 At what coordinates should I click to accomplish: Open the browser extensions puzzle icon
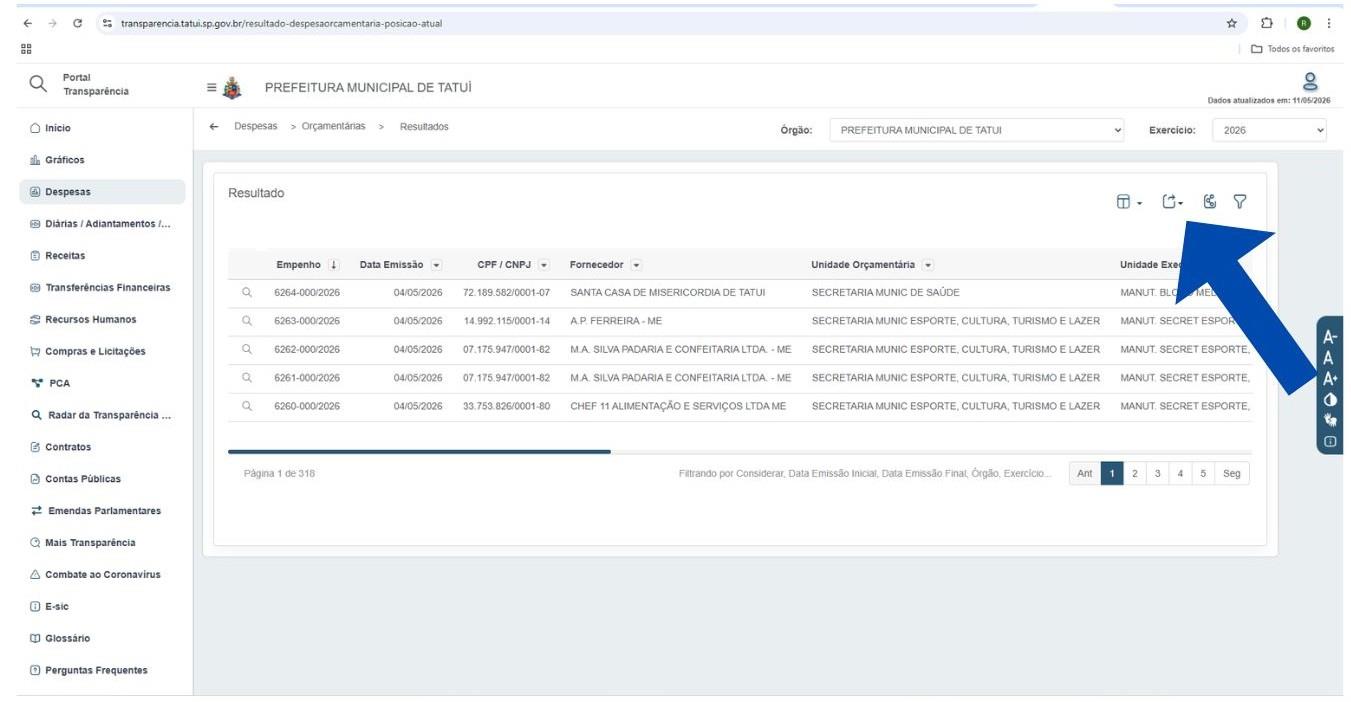click(x=1266, y=24)
